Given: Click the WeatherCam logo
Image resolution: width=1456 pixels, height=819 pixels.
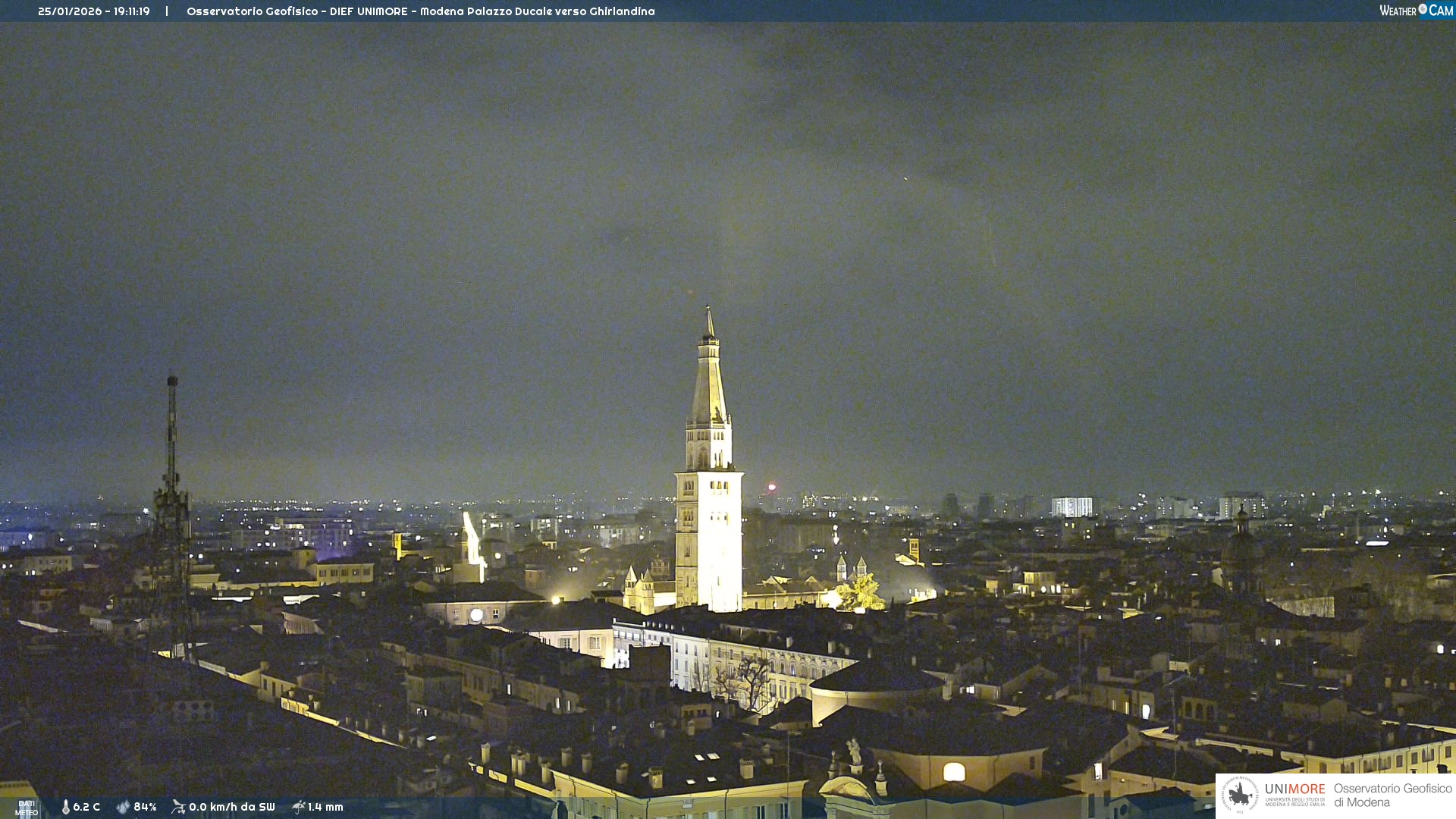Looking at the screenshot, I should (1415, 11).
